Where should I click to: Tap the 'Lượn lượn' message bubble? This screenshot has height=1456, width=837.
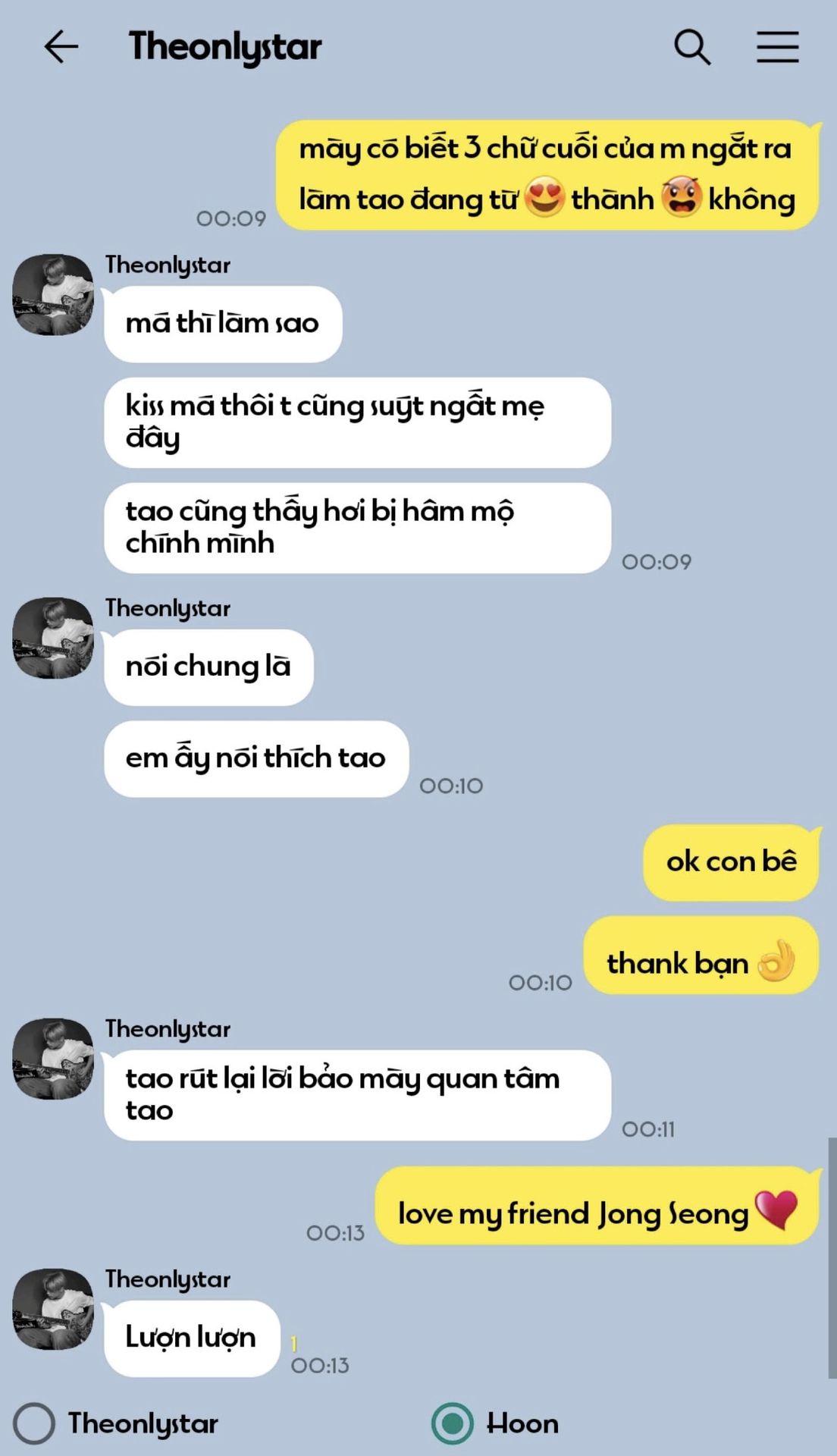(x=192, y=1338)
